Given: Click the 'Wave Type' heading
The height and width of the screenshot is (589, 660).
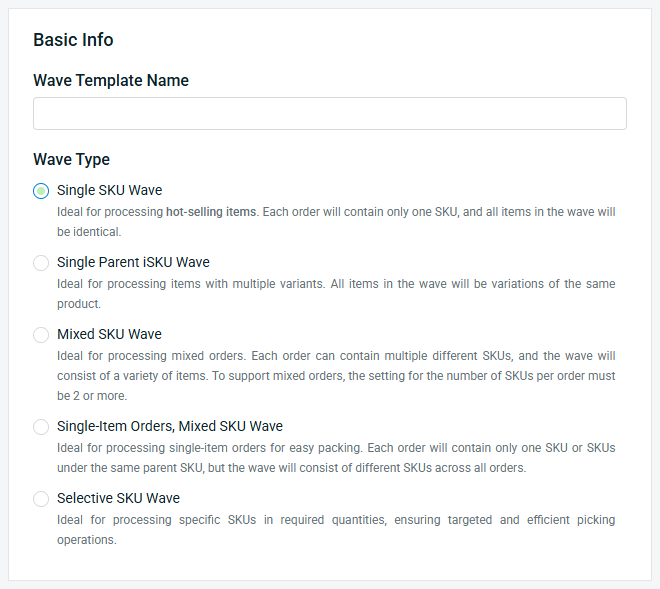Looking at the screenshot, I should pos(72,160).
